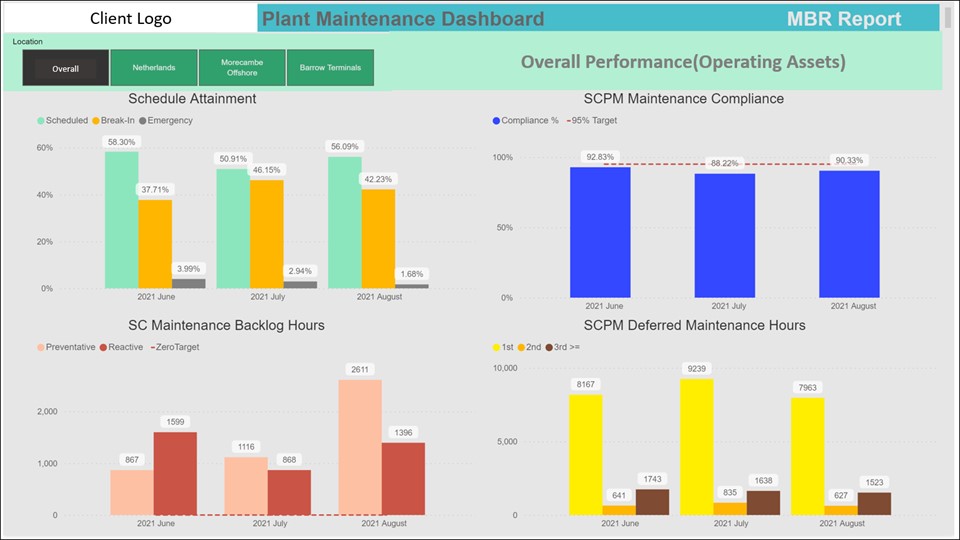This screenshot has height=540, width=960.
Task: Select the 1.68% Emergency bar for August
Action: tap(411, 286)
